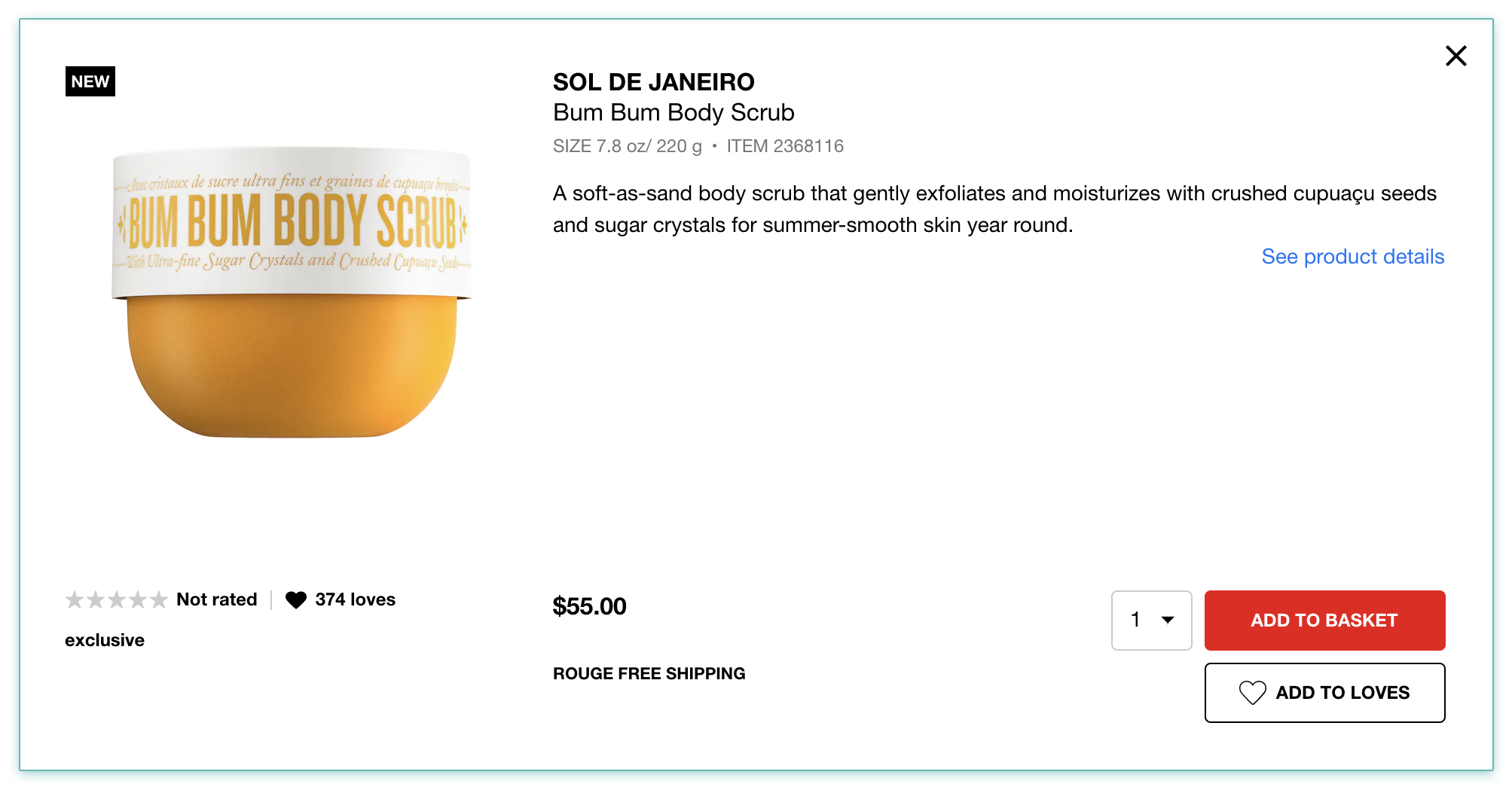Close the product quick-look dialog

[x=1455, y=56]
